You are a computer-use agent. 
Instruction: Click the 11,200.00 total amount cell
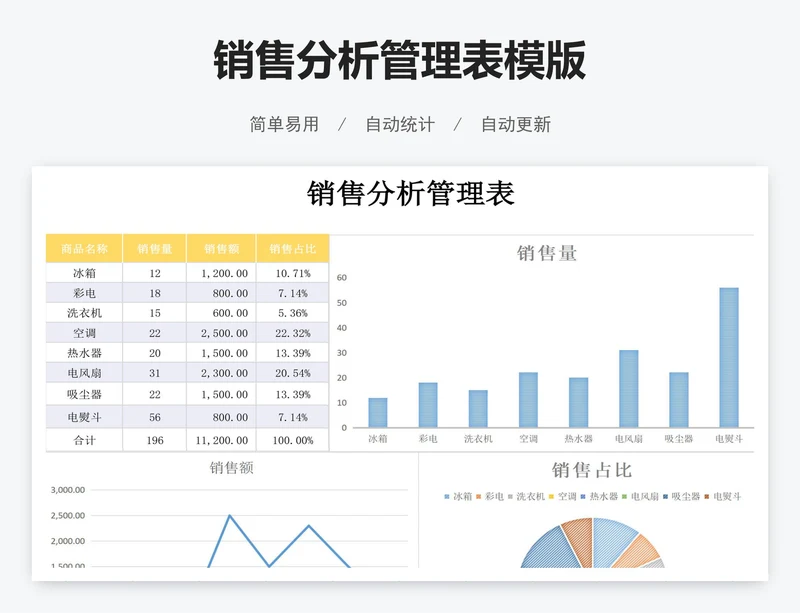[221, 440]
